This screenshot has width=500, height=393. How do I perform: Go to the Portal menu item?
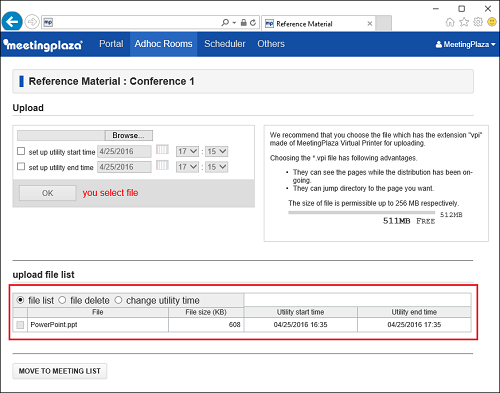[x=111, y=44]
